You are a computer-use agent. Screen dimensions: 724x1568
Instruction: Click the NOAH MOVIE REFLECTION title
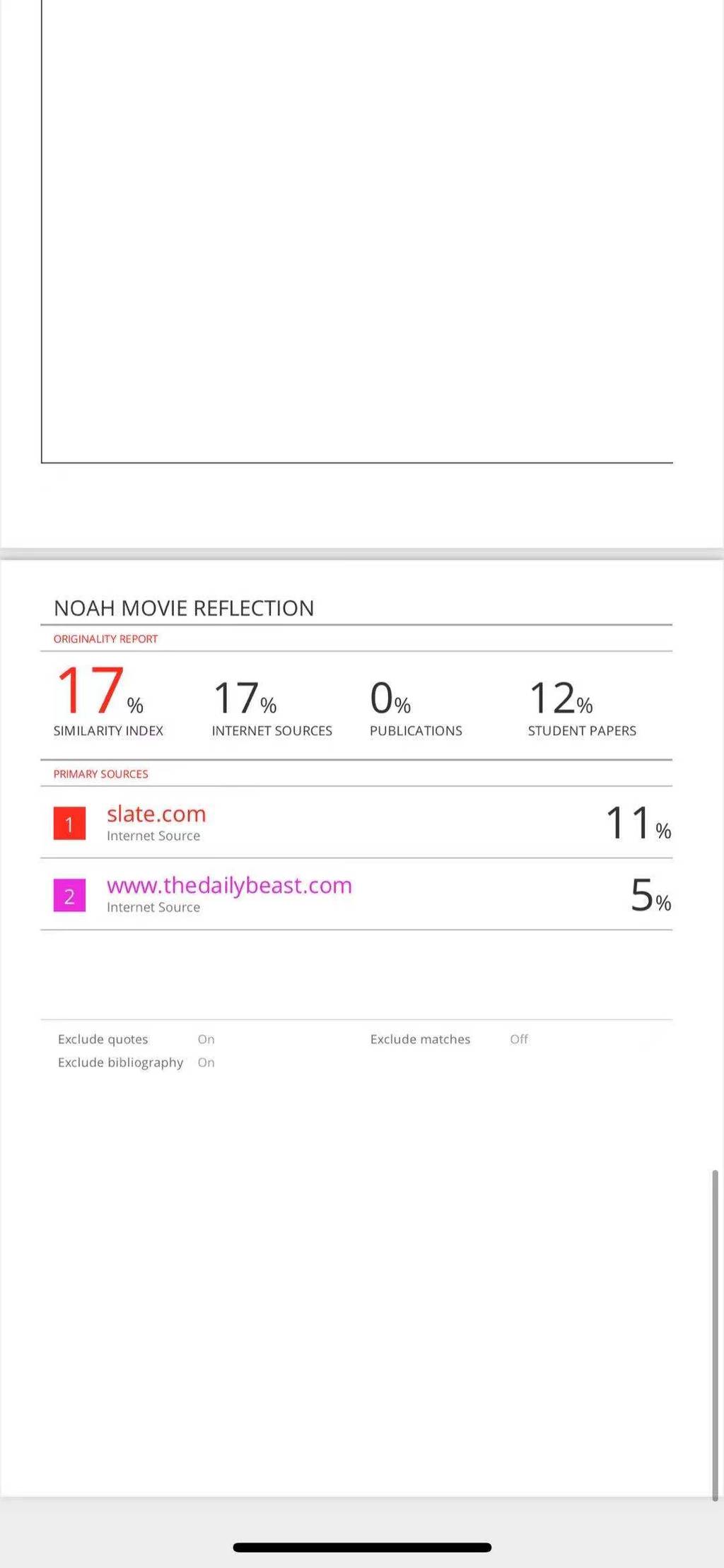(x=184, y=608)
